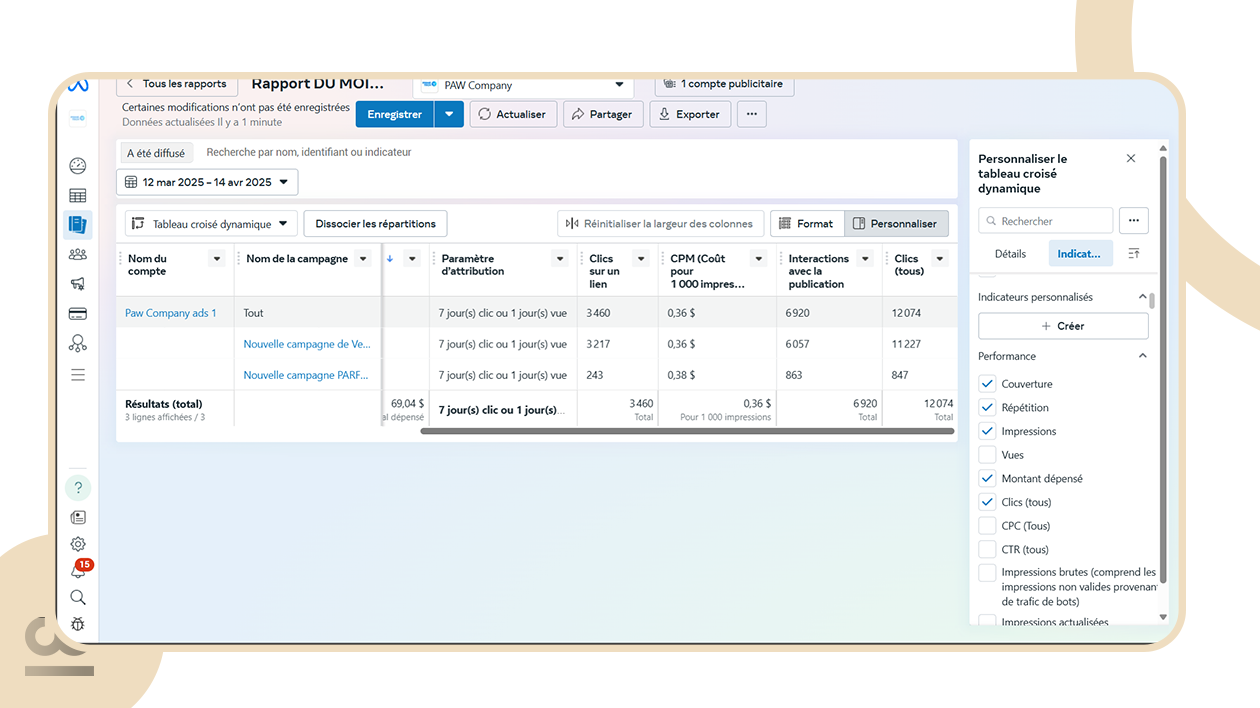Click the Créer custom indicator button
1260x708 pixels.
[1063, 326]
